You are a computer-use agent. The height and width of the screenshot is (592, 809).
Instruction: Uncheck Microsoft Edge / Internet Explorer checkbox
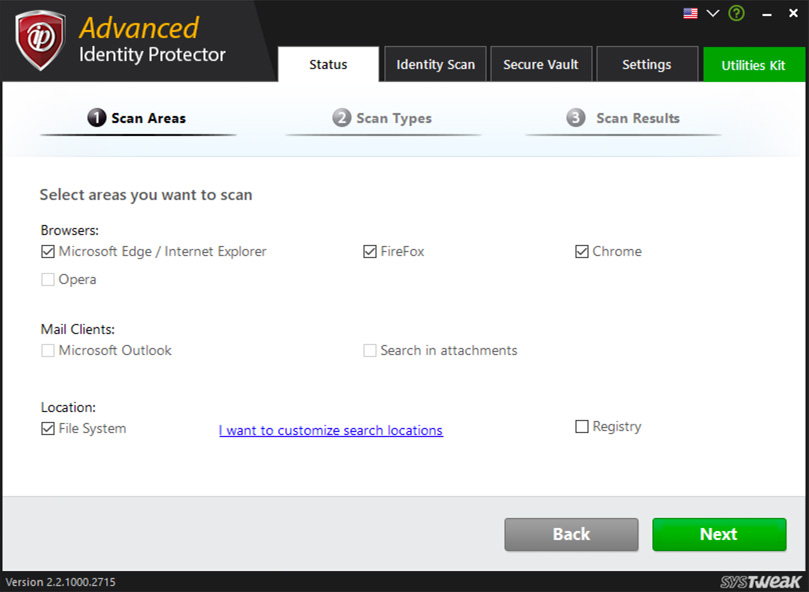click(x=47, y=251)
